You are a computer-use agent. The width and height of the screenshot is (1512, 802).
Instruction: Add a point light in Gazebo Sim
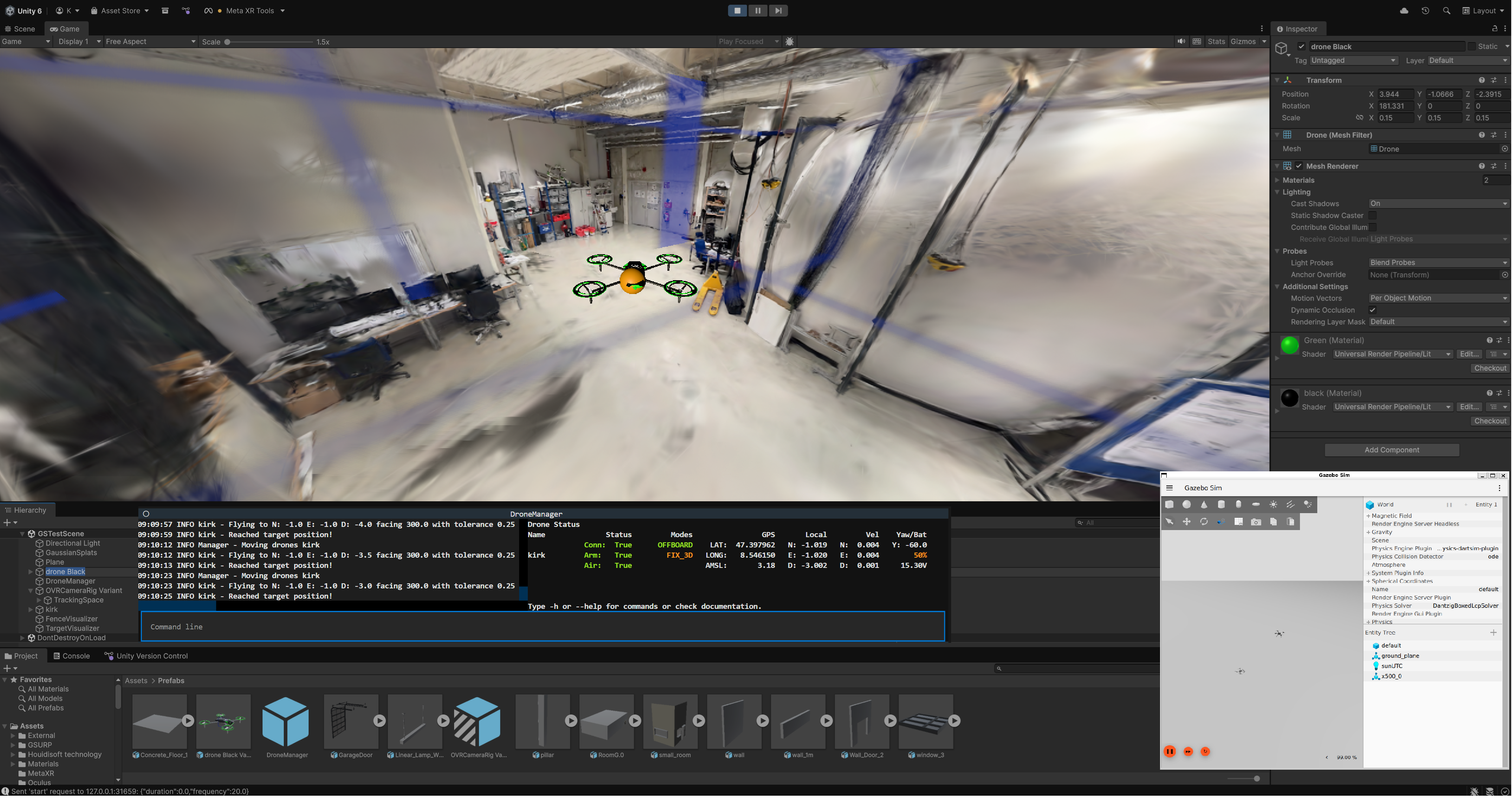coord(1273,504)
